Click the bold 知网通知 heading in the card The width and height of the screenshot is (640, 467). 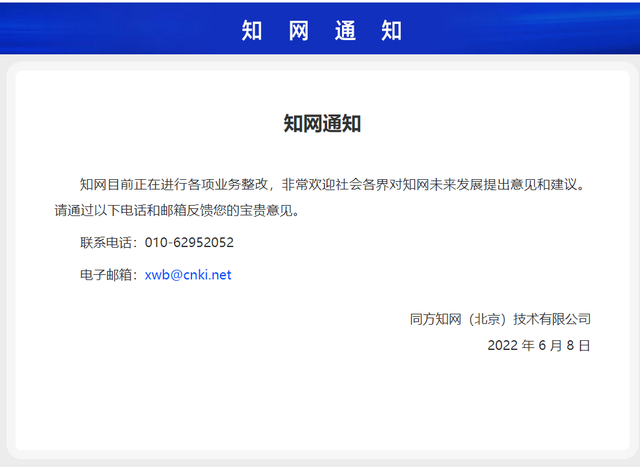pyautogui.click(x=321, y=124)
